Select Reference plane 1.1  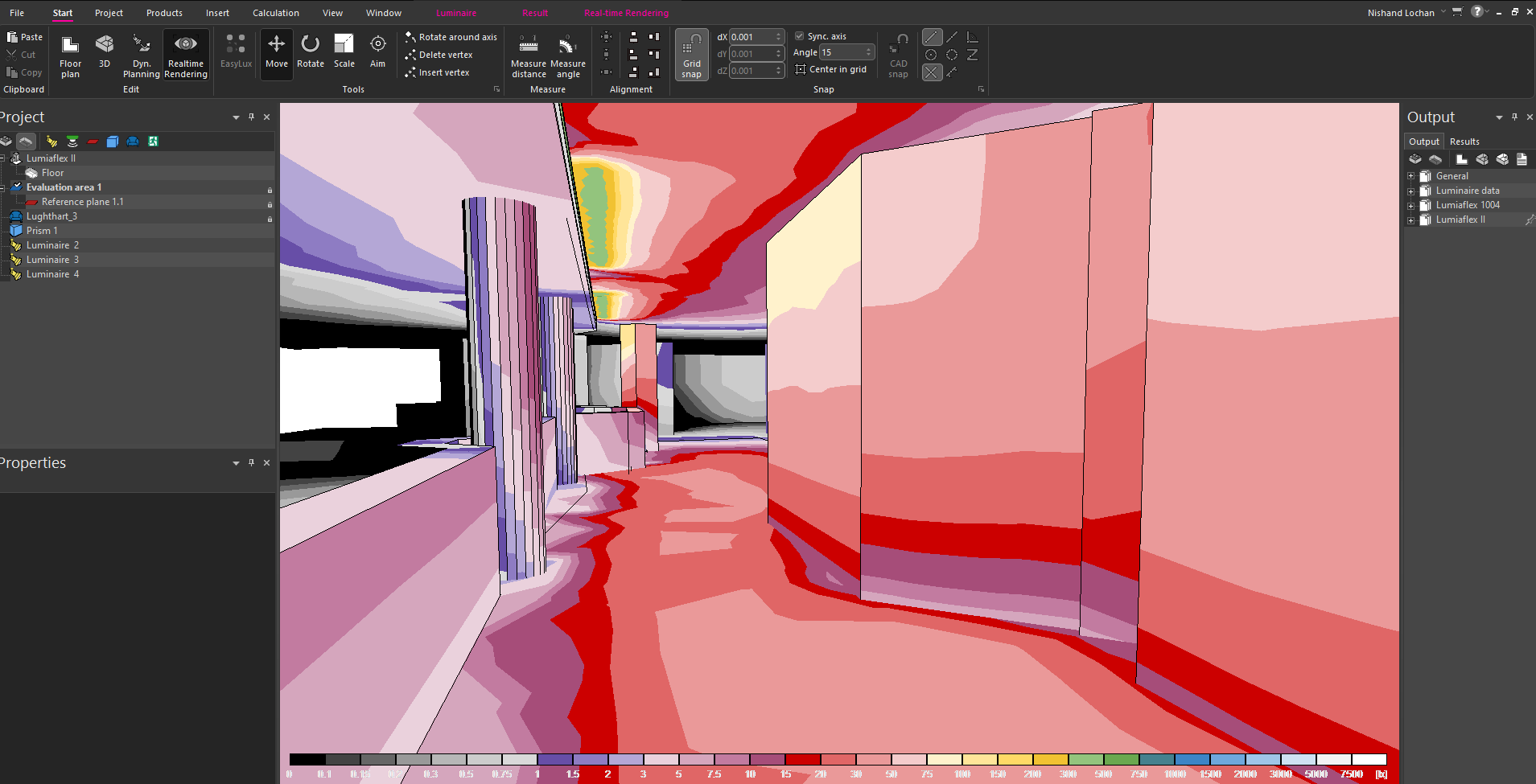83,202
